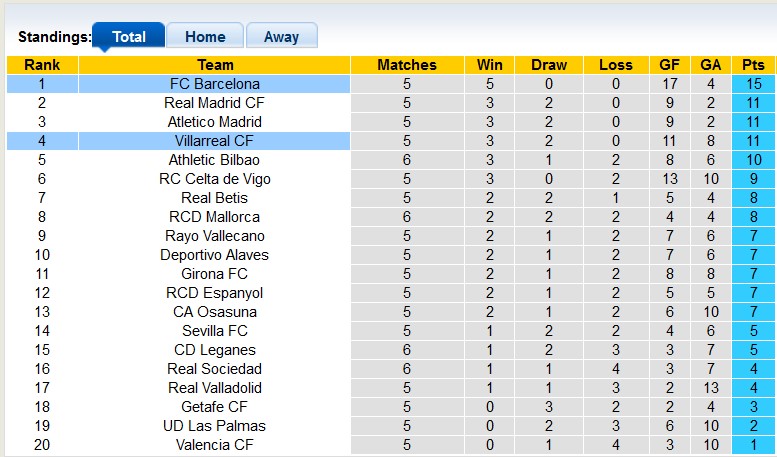Click FC Barcelona's 15 points cell
The image size is (777, 457).
point(753,84)
